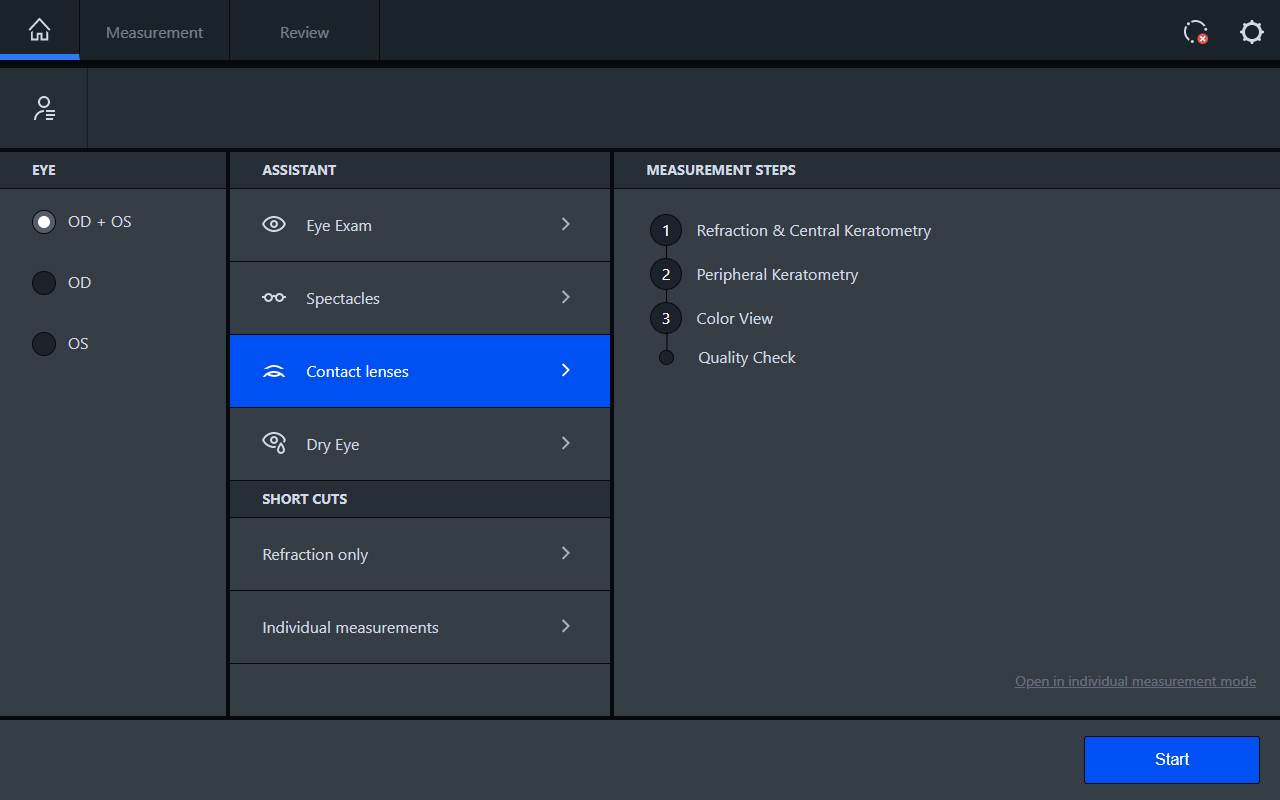Expand the Eye Exam chevron arrow

pyautogui.click(x=566, y=225)
